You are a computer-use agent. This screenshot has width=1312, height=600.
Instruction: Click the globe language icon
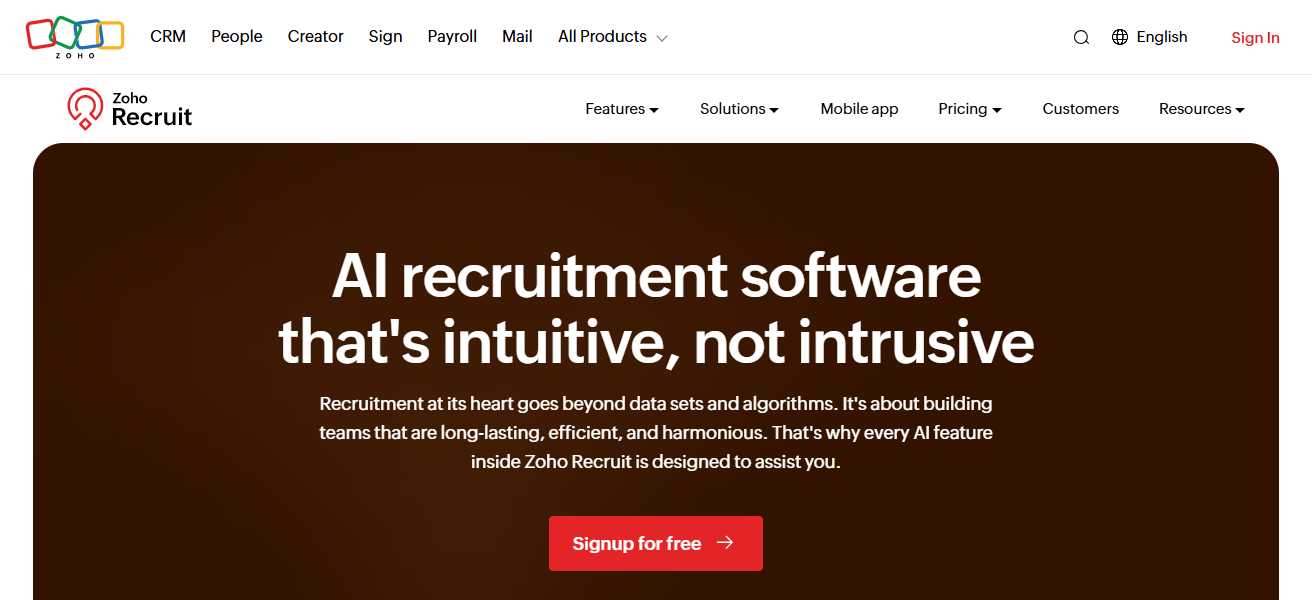point(1120,37)
